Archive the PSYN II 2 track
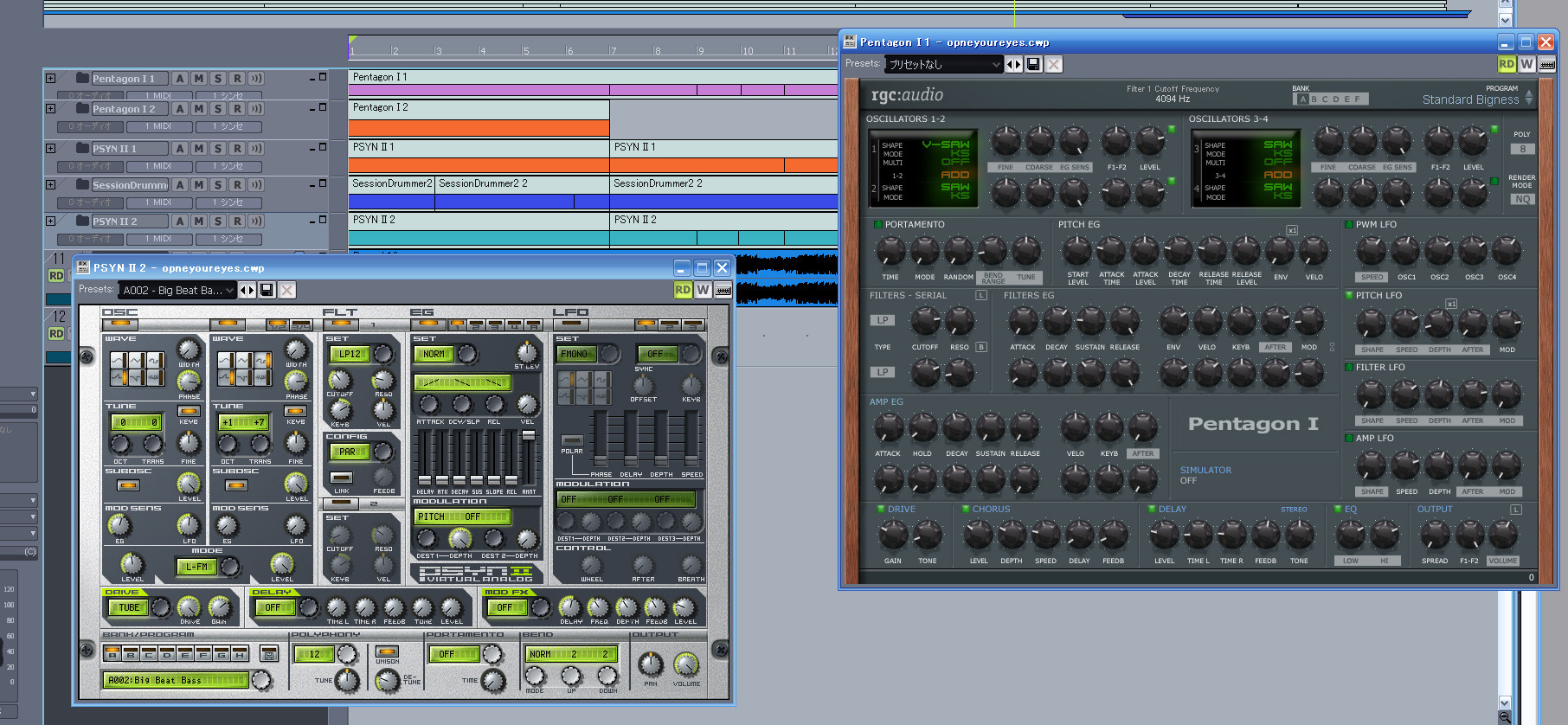The height and width of the screenshot is (725, 1568). (x=180, y=221)
